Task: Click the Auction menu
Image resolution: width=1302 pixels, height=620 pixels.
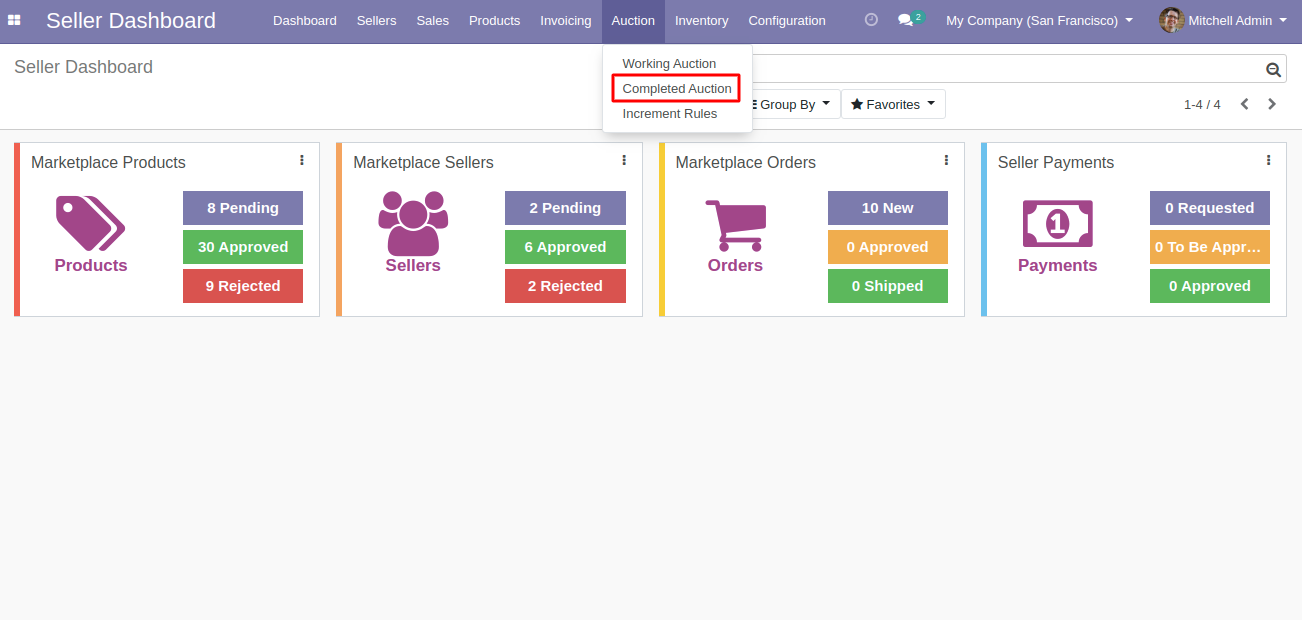Action: pyautogui.click(x=633, y=20)
